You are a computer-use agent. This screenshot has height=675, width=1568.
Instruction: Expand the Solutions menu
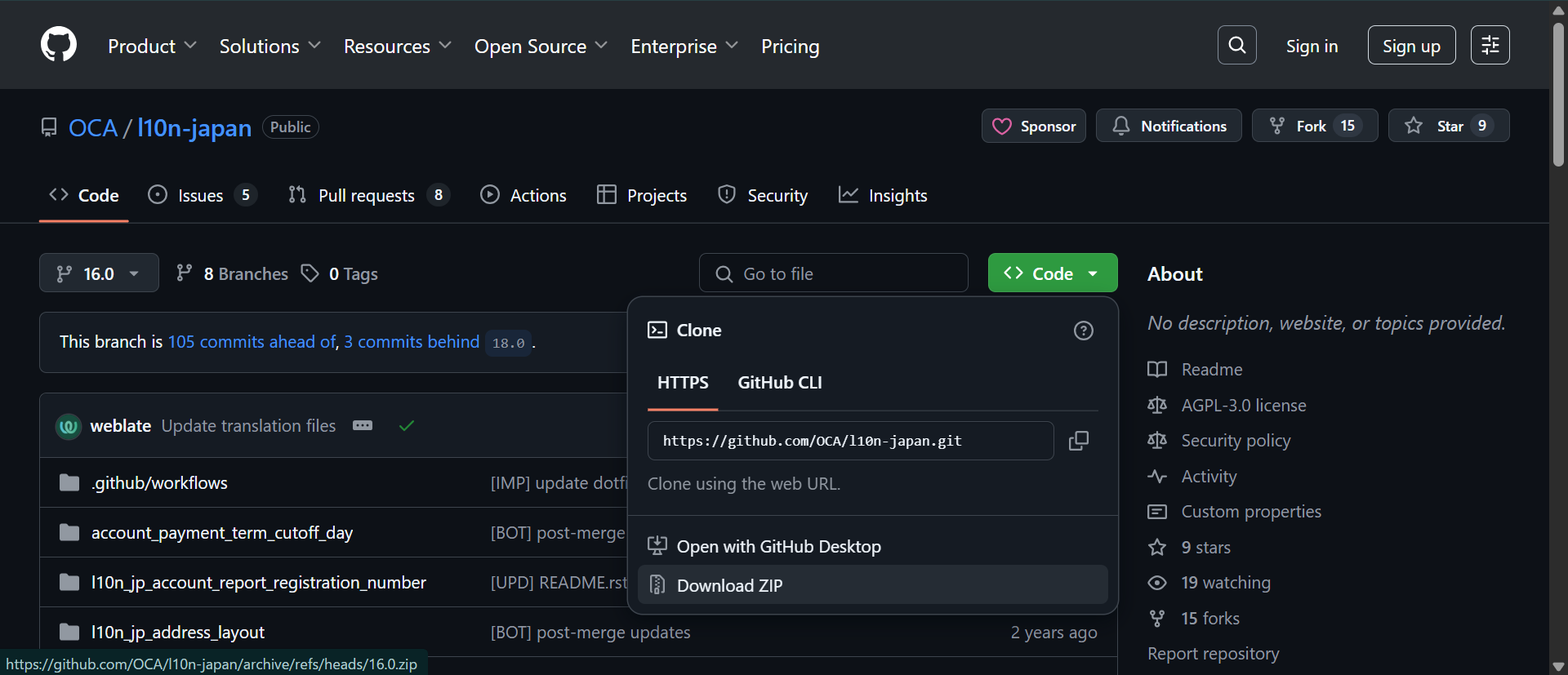pos(269,47)
